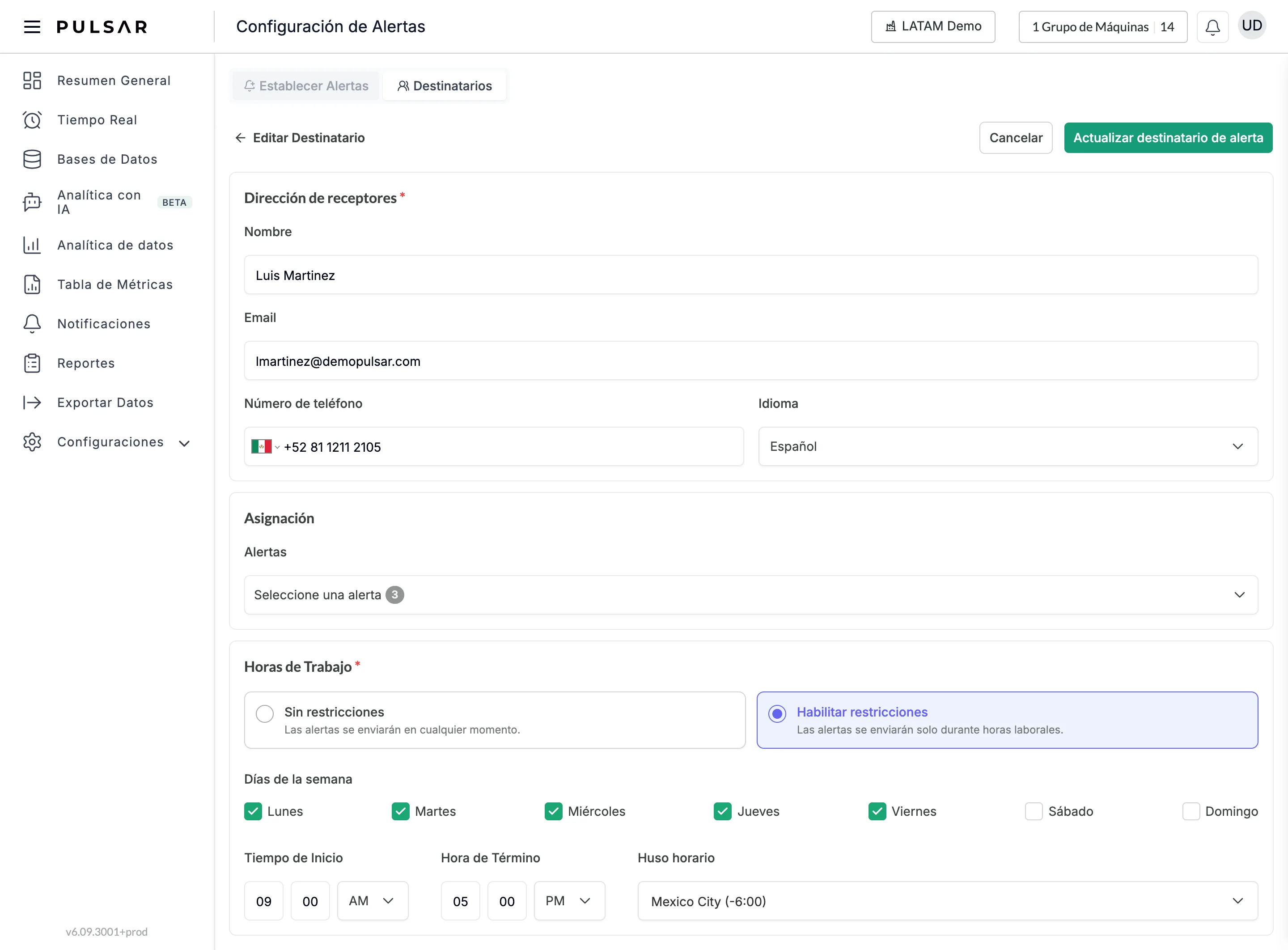This screenshot has width=1288, height=950.
Task: Check the Sábado checkbox
Action: 1034,811
